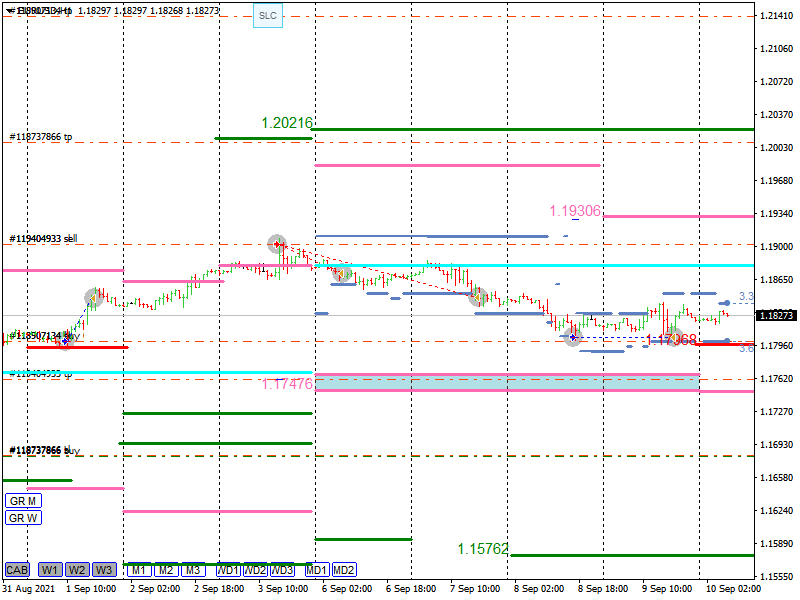The height and width of the screenshot is (600, 800).
Task: Select the trade marker just after 6 Sep 02:00
Action: [x=343, y=273]
